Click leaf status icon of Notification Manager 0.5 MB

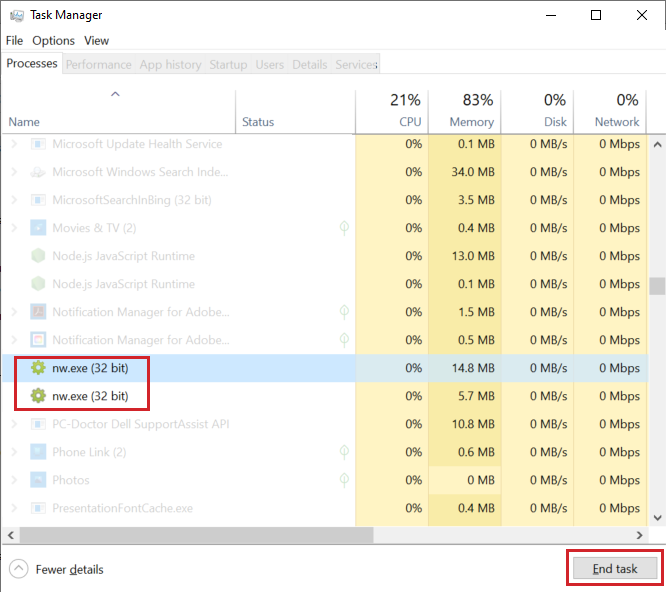point(344,340)
